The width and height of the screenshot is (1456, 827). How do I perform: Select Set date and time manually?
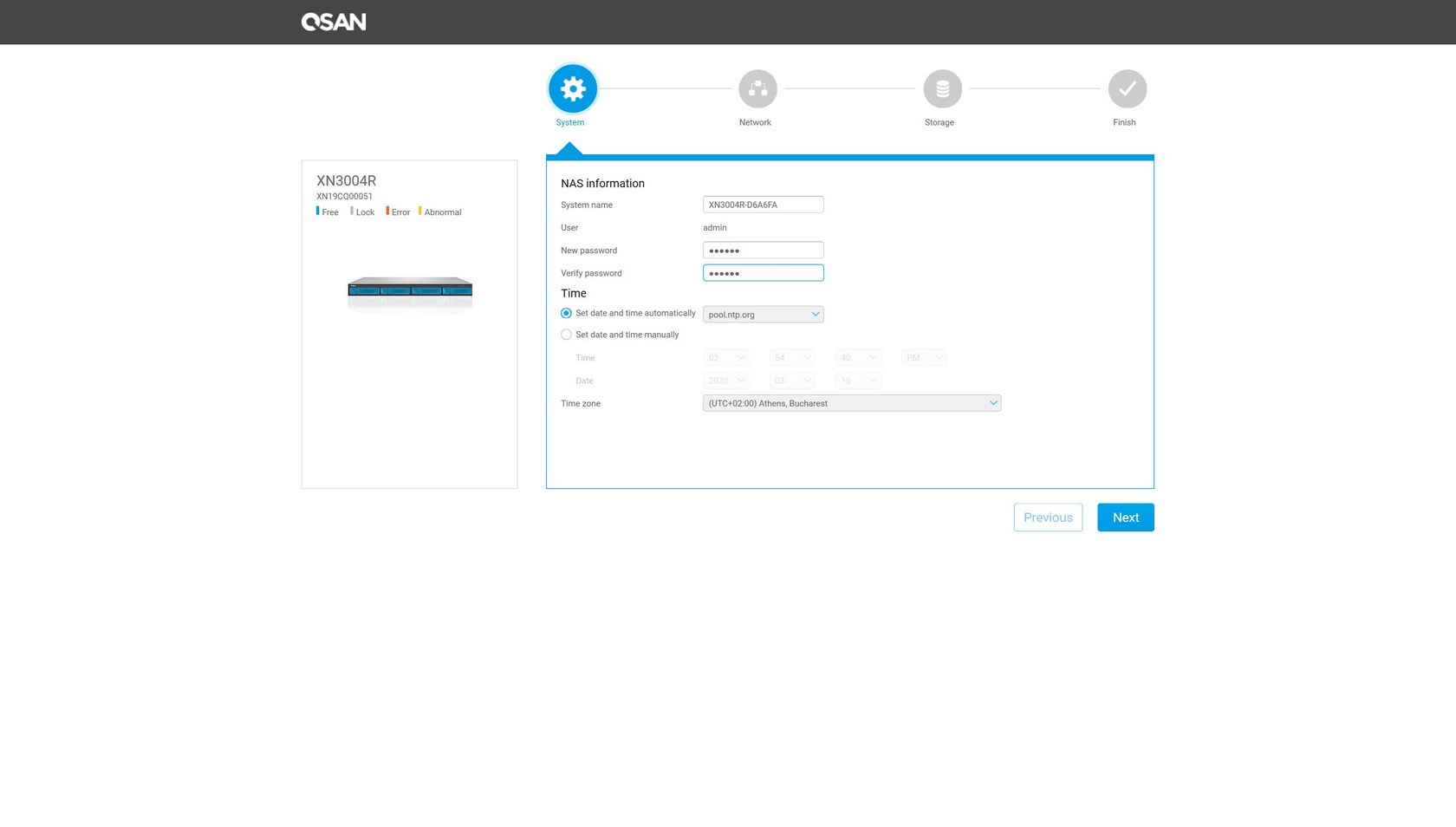[566, 335]
